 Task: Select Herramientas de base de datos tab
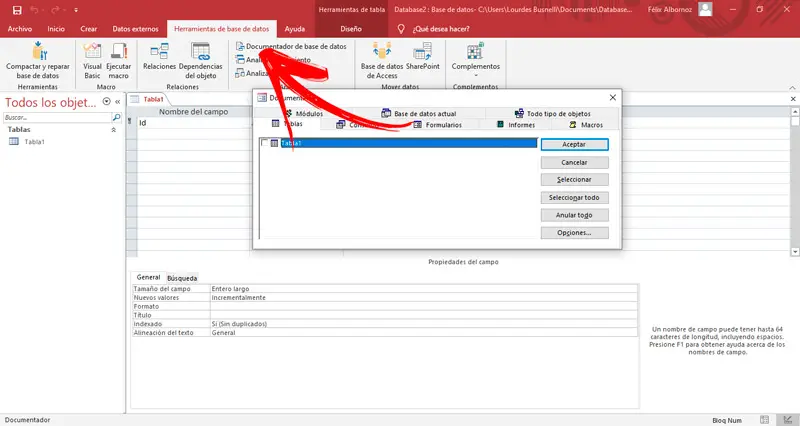221,29
